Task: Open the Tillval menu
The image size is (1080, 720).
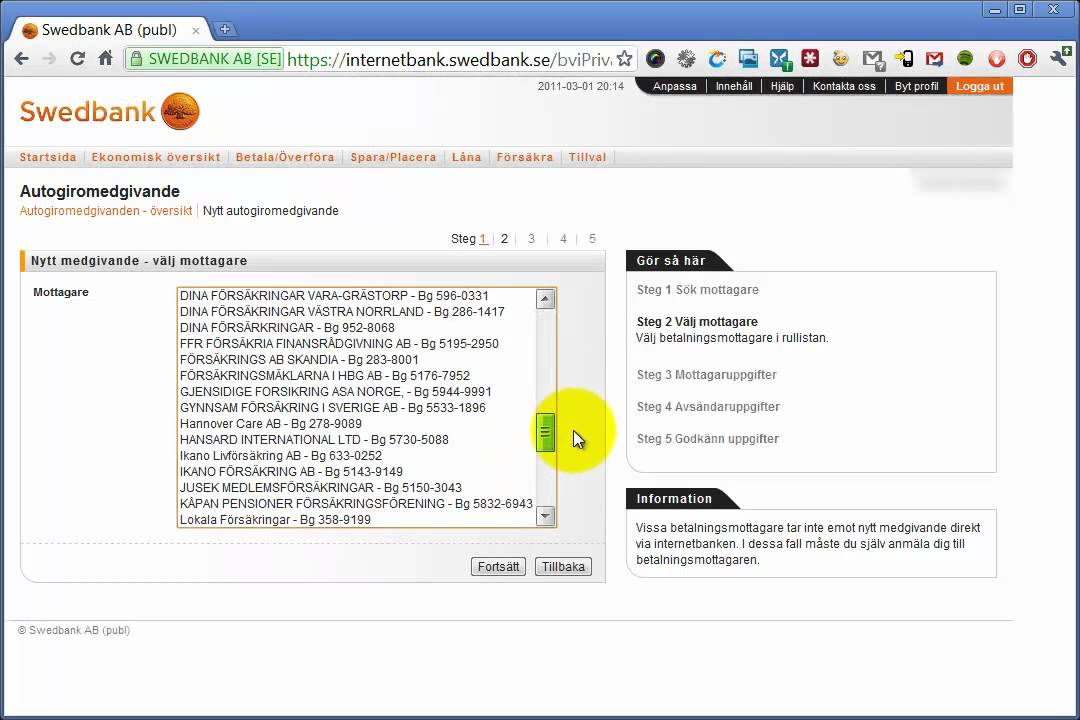Action: 588,157
